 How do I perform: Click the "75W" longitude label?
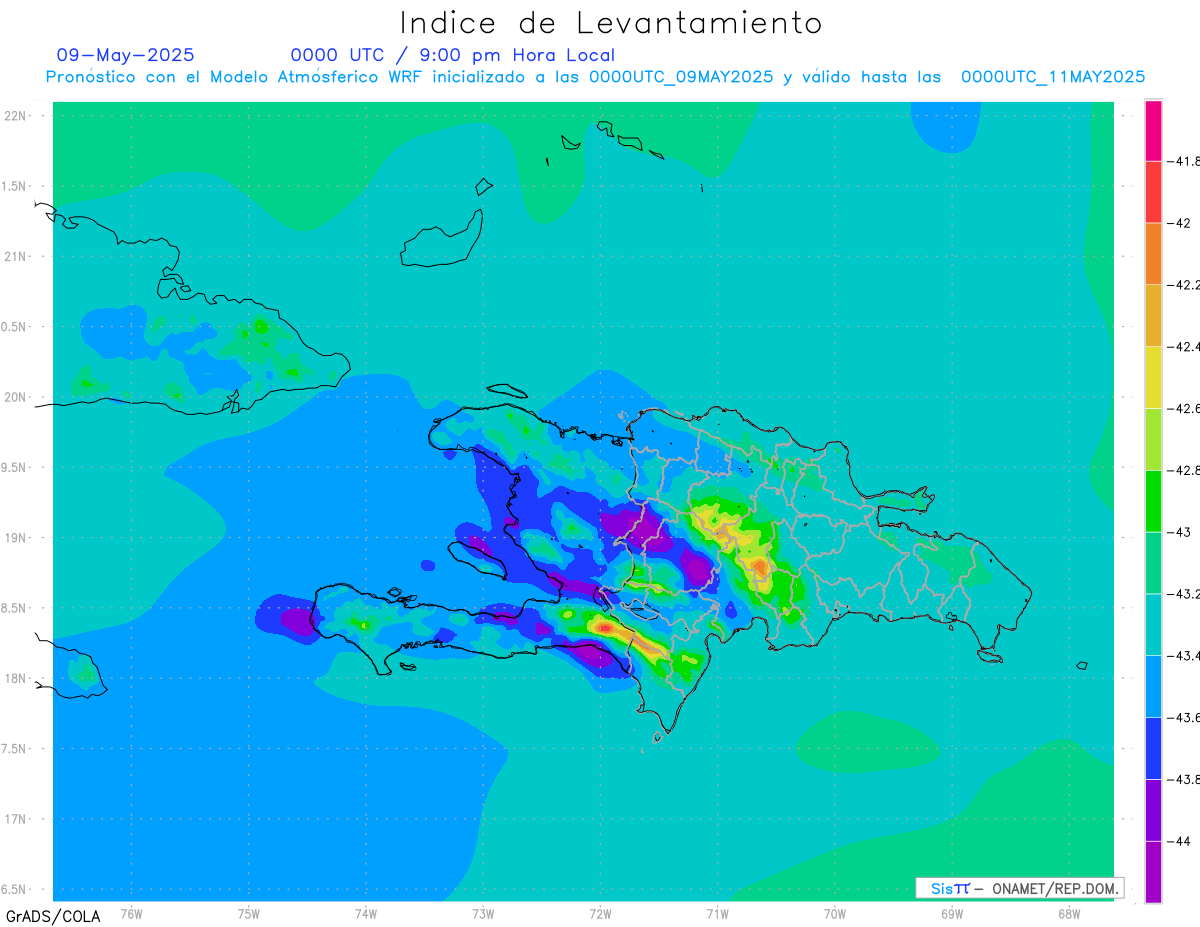click(x=249, y=913)
